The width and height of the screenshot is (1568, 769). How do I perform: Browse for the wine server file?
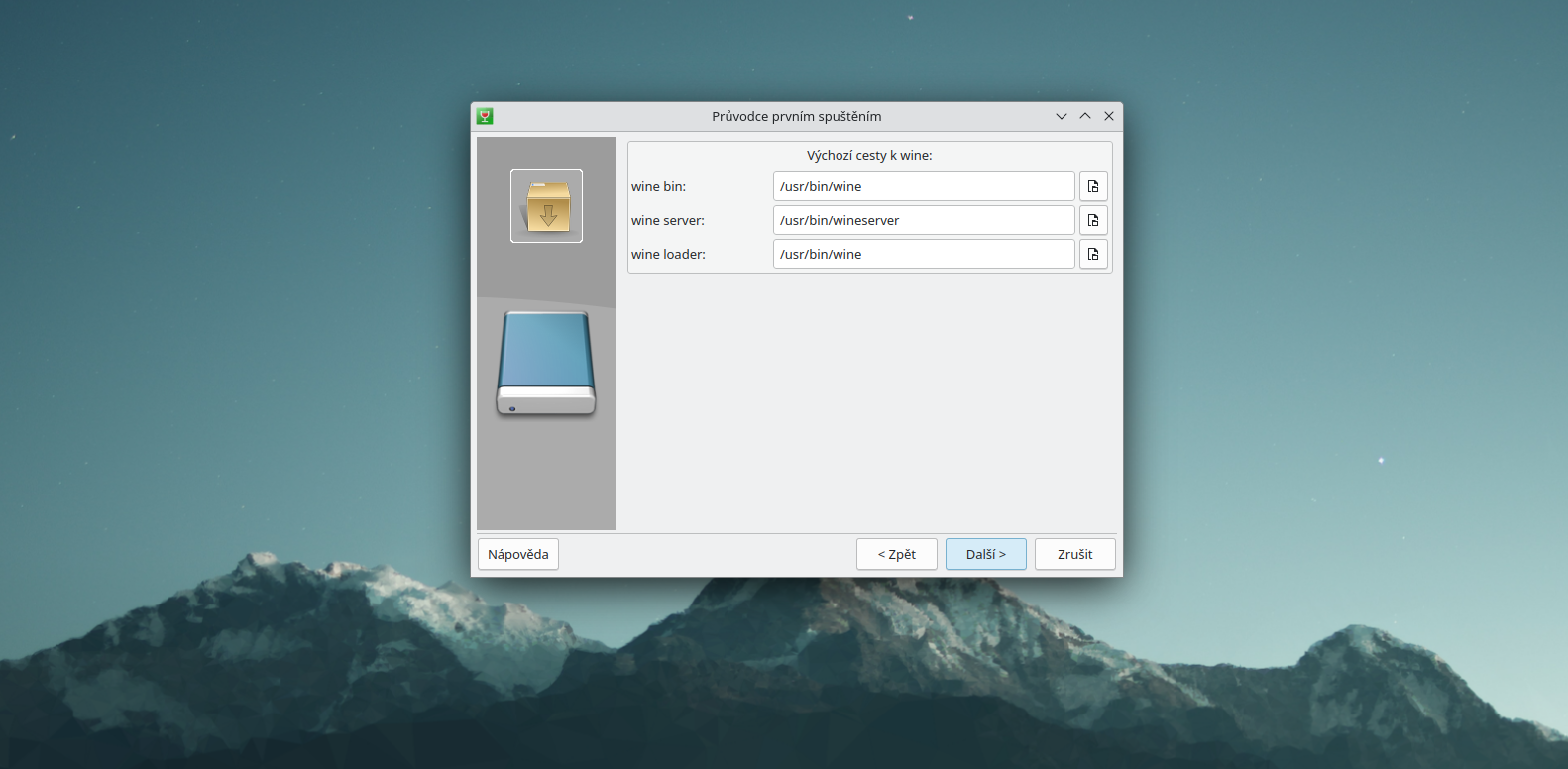pyautogui.click(x=1093, y=220)
